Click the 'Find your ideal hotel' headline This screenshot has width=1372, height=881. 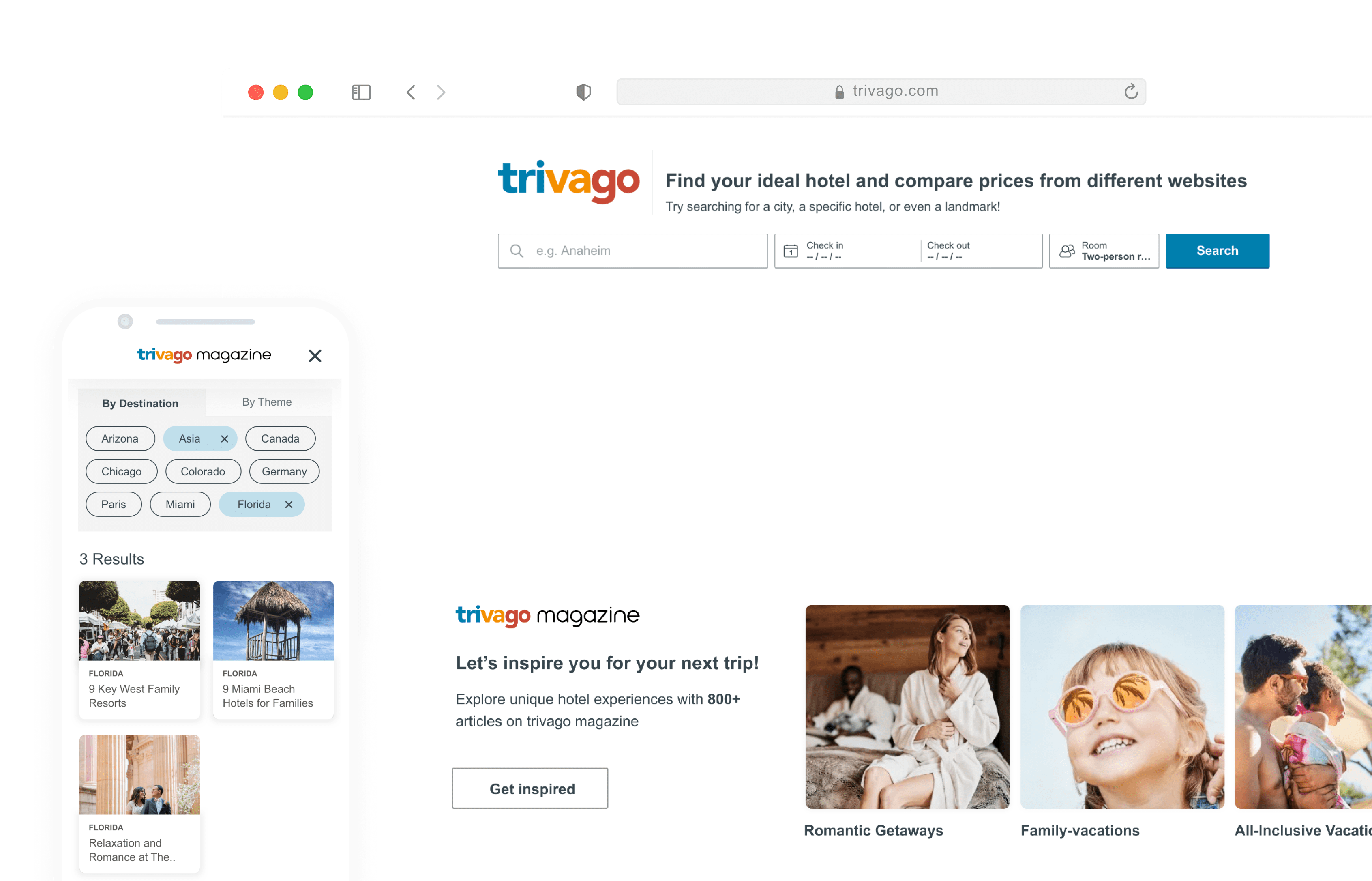coord(956,181)
